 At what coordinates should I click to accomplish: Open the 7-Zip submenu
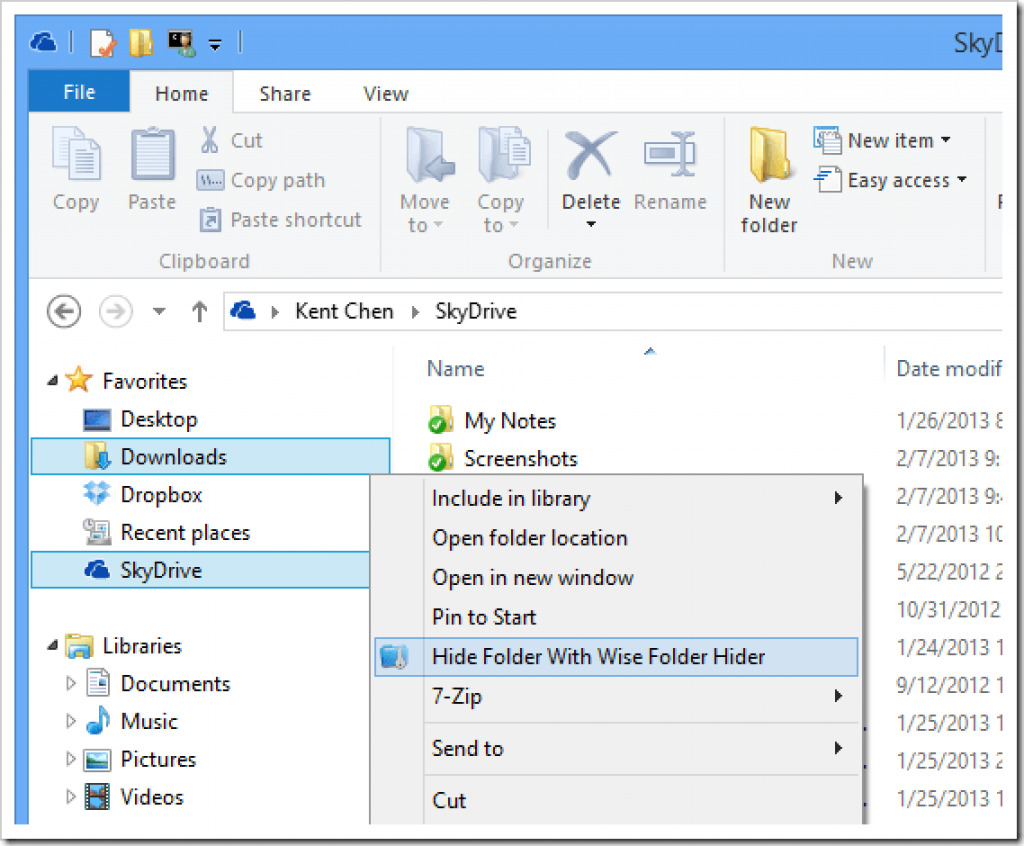point(616,696)
